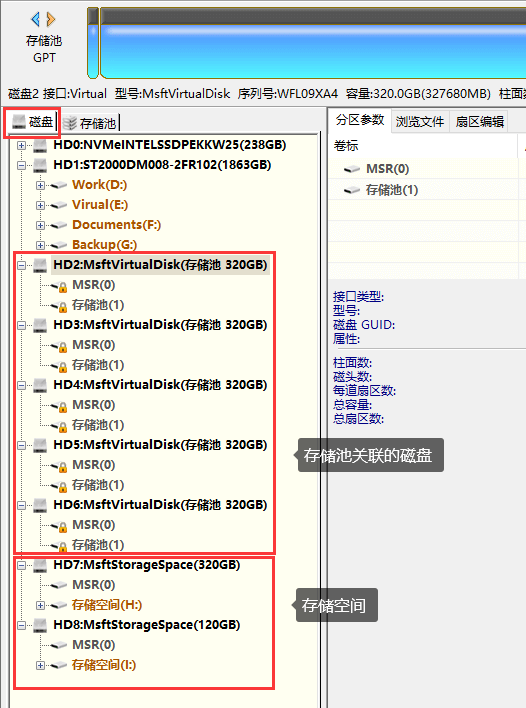Expand the Documents(F:) partition node
Screen dimensions: 526x708
[40, 225]
